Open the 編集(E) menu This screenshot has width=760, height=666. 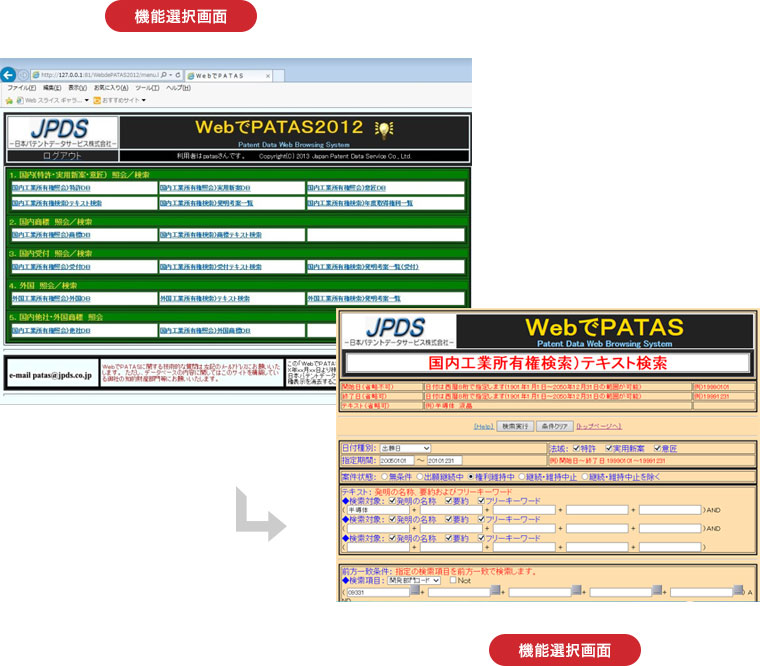pyautogui.click(x=52, y=88)
